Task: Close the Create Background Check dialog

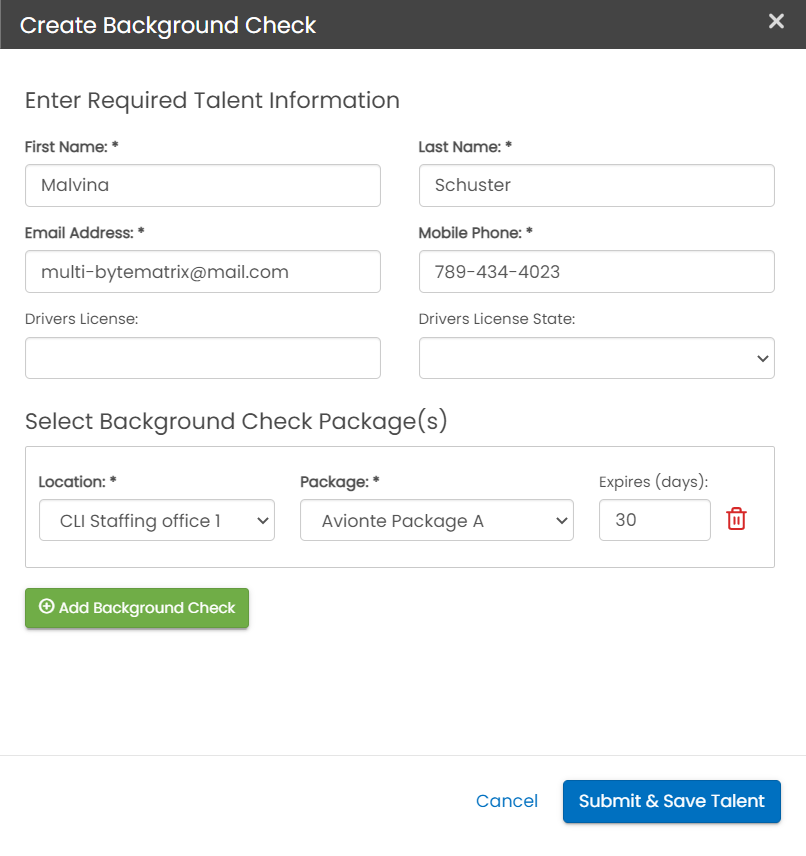Action: (x=777, y=21)
